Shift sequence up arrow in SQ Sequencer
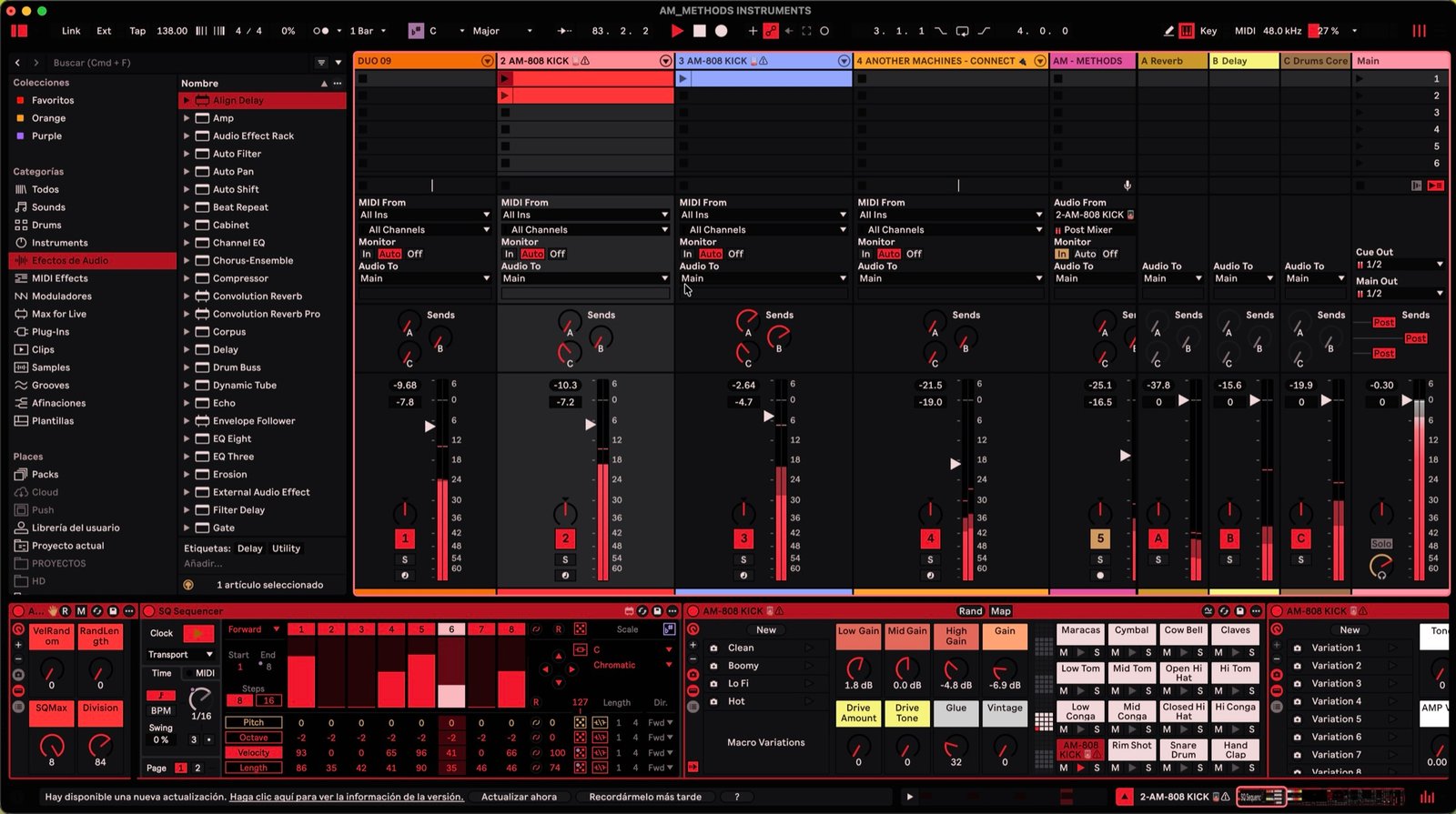The height and width of the screenshot is (814, 1456). pos(559,656)
